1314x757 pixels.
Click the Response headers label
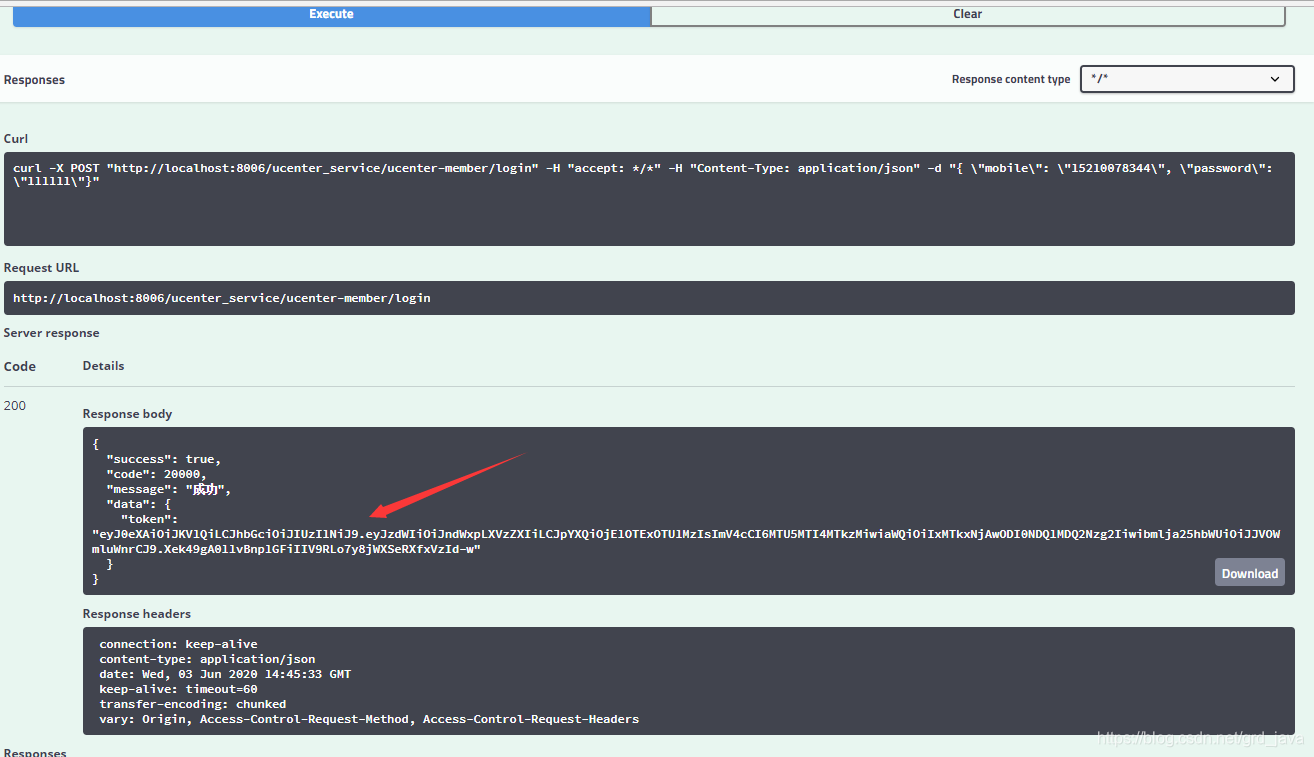tap(137, 614)
